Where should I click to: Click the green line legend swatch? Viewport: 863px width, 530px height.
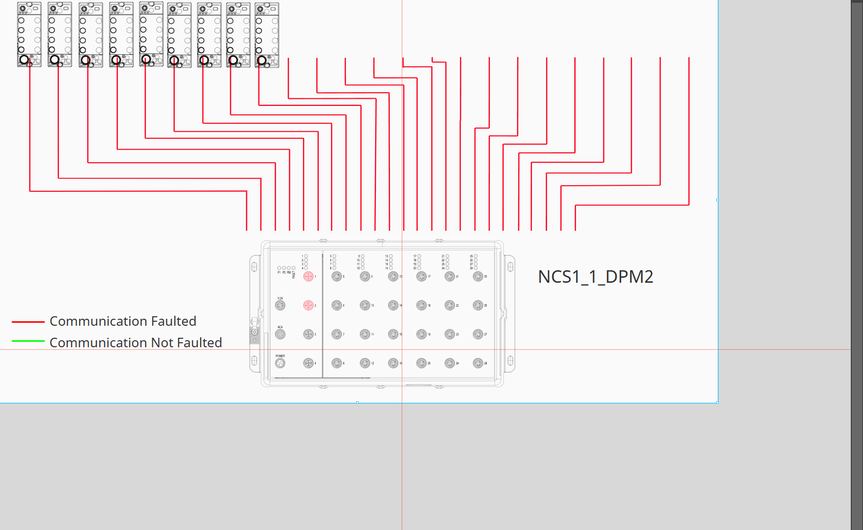pyautogui.click(x=28, y=342)
